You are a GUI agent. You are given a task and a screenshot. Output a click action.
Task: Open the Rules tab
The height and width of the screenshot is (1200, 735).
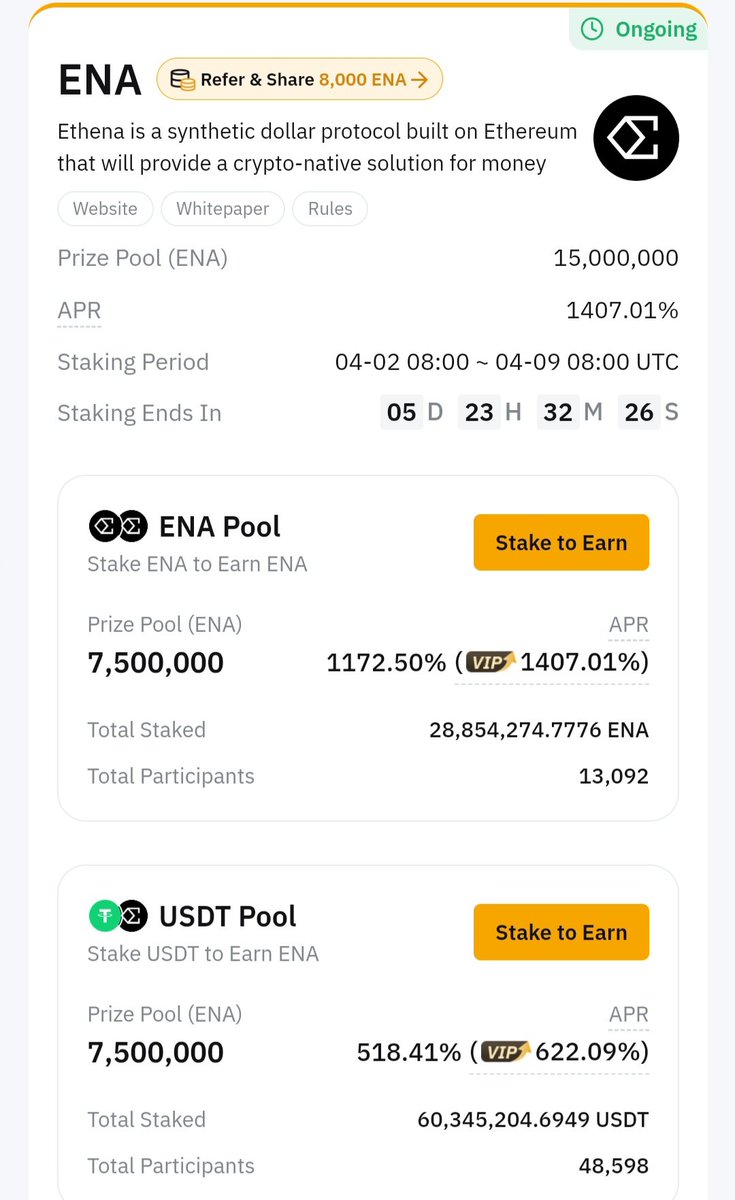[330, 209]
